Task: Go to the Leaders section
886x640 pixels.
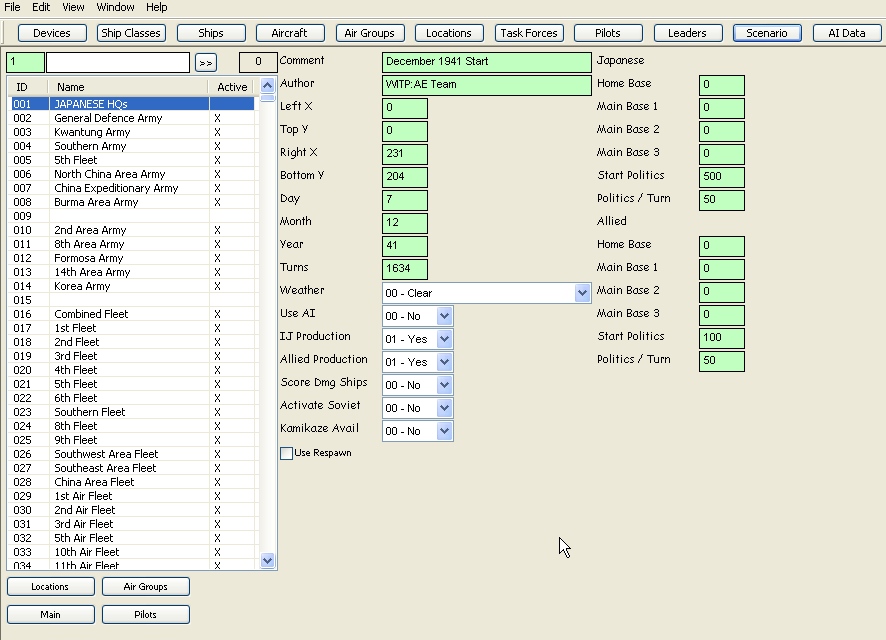Action: tap(687, 32)
